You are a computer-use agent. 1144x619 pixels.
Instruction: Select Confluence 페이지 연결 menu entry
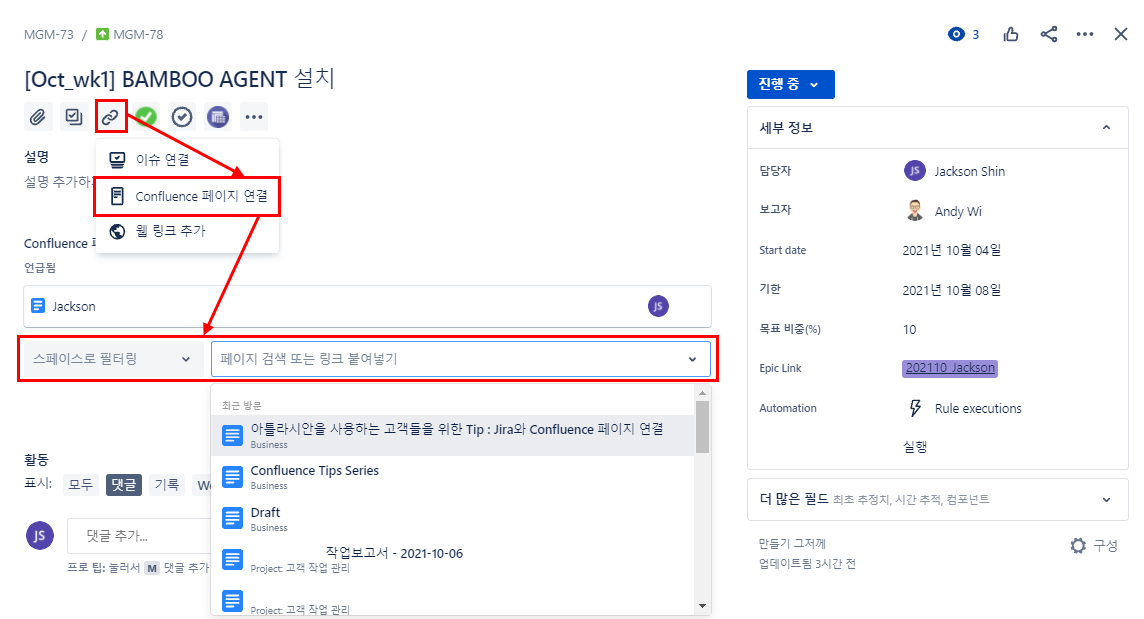click(188, 196)
